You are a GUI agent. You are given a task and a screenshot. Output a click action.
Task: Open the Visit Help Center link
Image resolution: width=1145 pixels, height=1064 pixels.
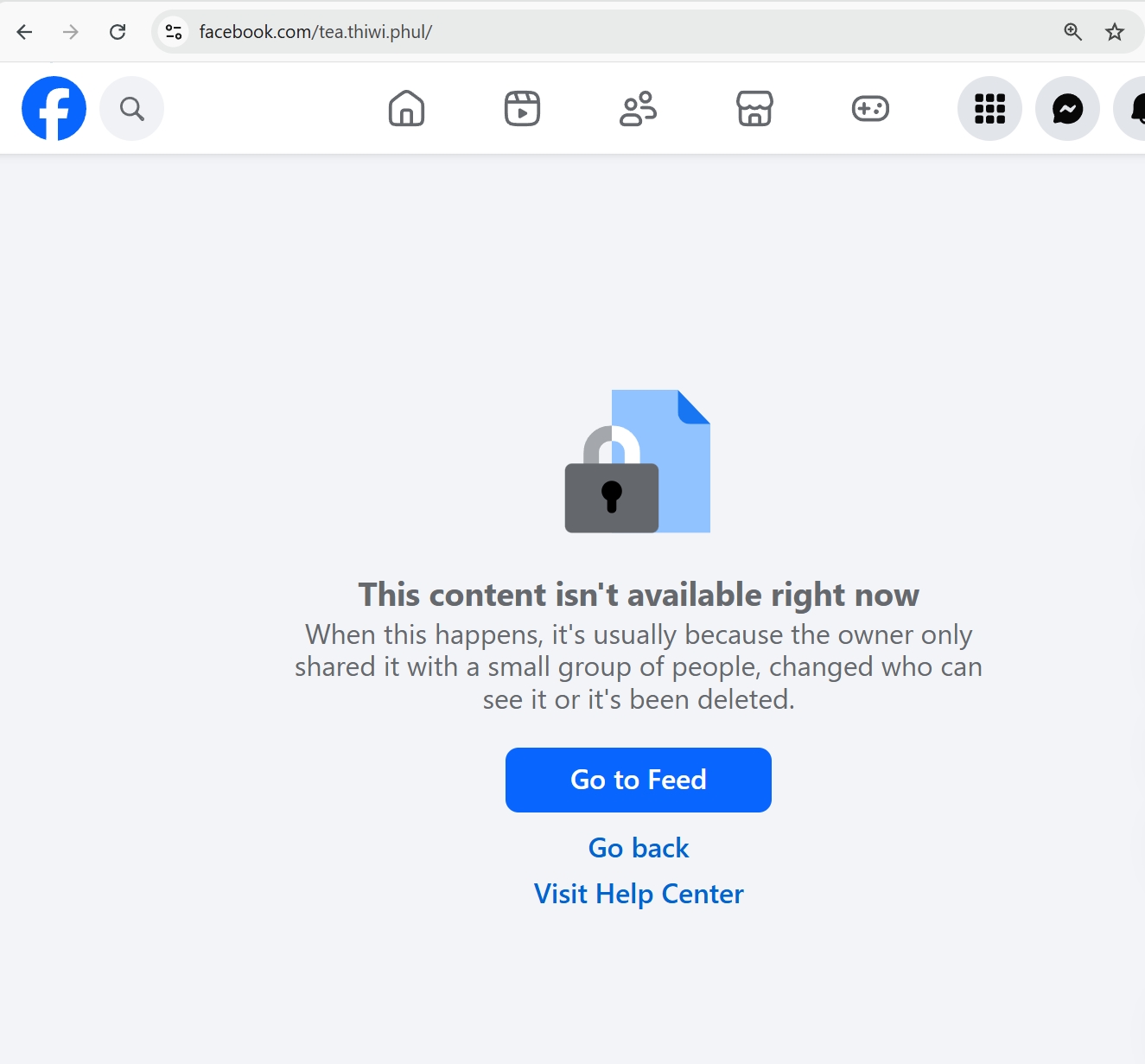[x=639, y=894]
